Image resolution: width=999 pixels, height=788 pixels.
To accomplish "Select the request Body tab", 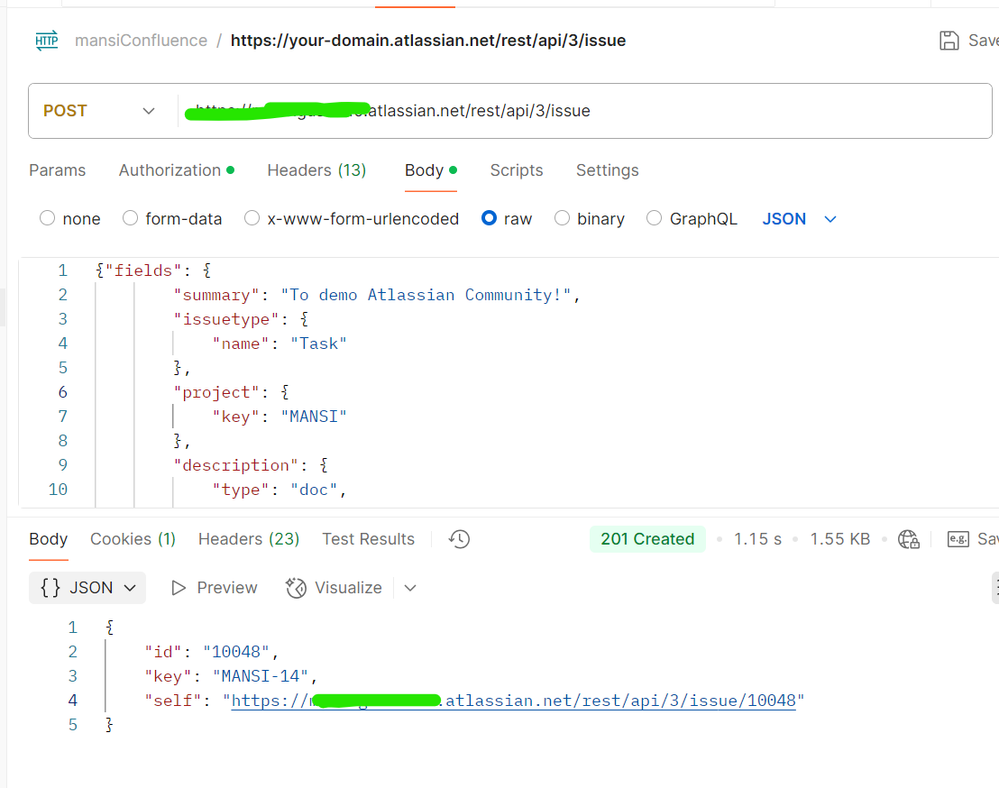I will click(x=431, y=170).
